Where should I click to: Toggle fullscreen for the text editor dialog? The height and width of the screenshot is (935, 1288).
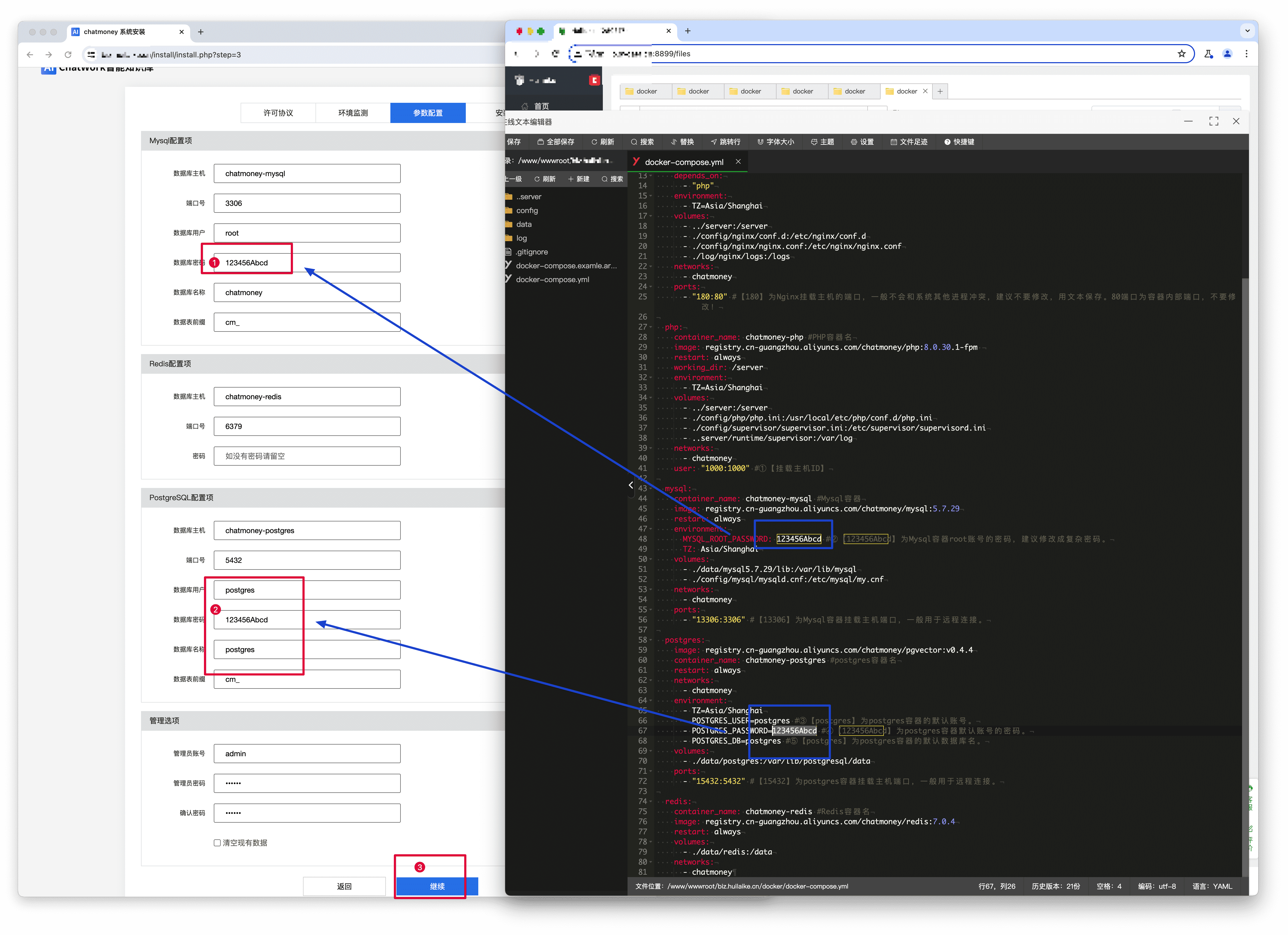coord(1214,122)
